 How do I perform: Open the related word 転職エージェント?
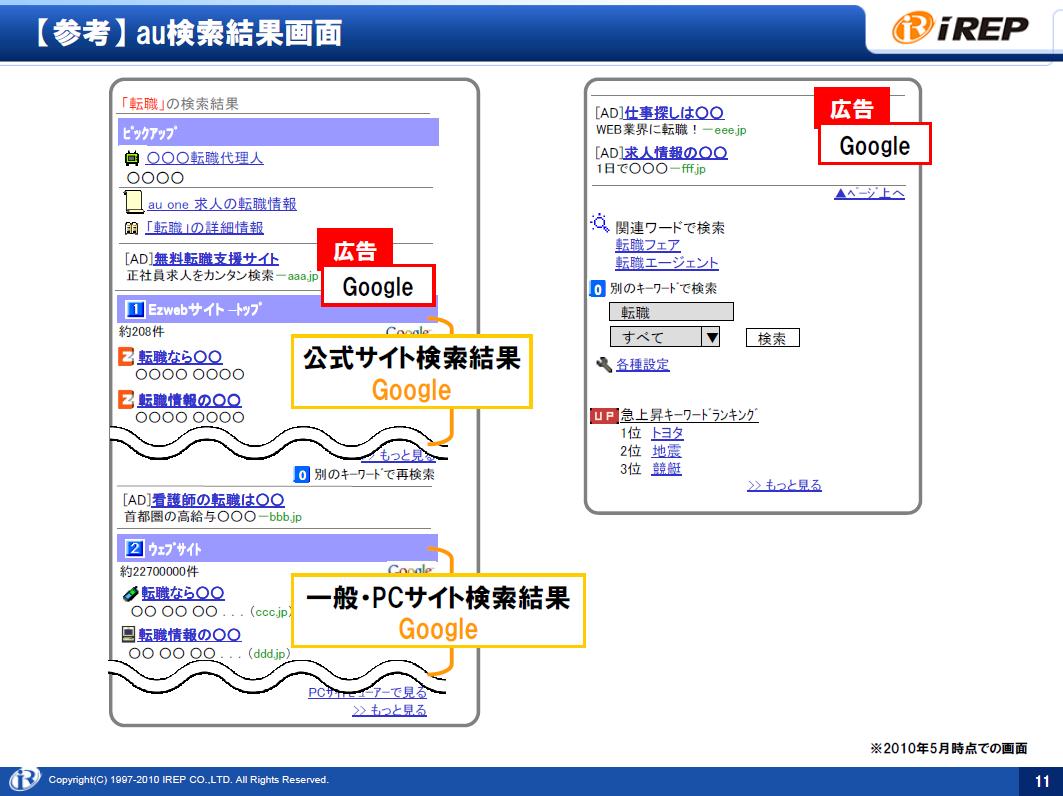[x=666, y=262]
